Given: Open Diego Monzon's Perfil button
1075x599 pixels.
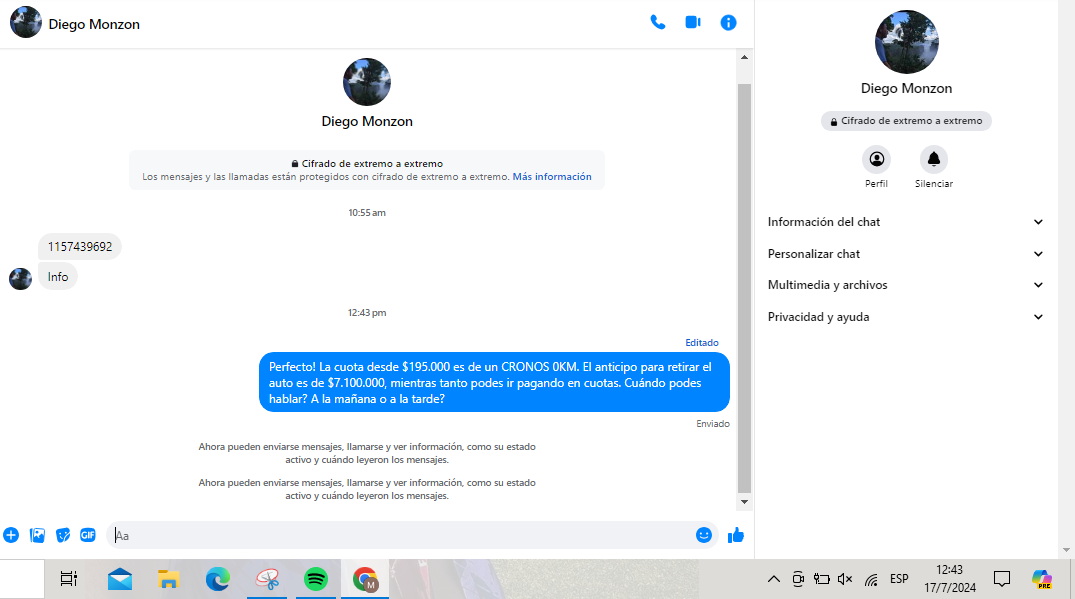Looking at the screenshot, I should (x=876, y=159).
